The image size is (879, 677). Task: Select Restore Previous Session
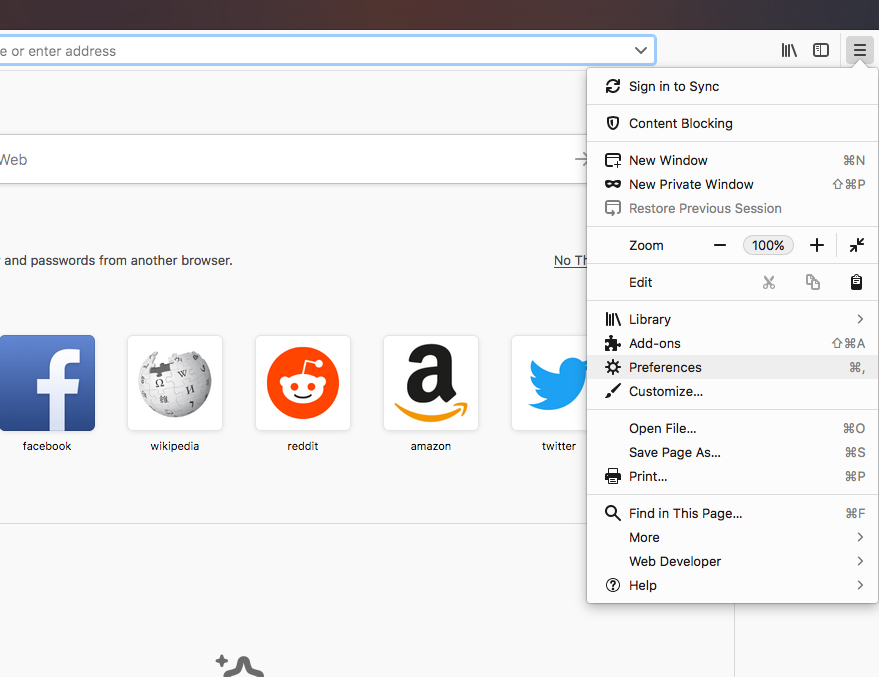(732, 208)
